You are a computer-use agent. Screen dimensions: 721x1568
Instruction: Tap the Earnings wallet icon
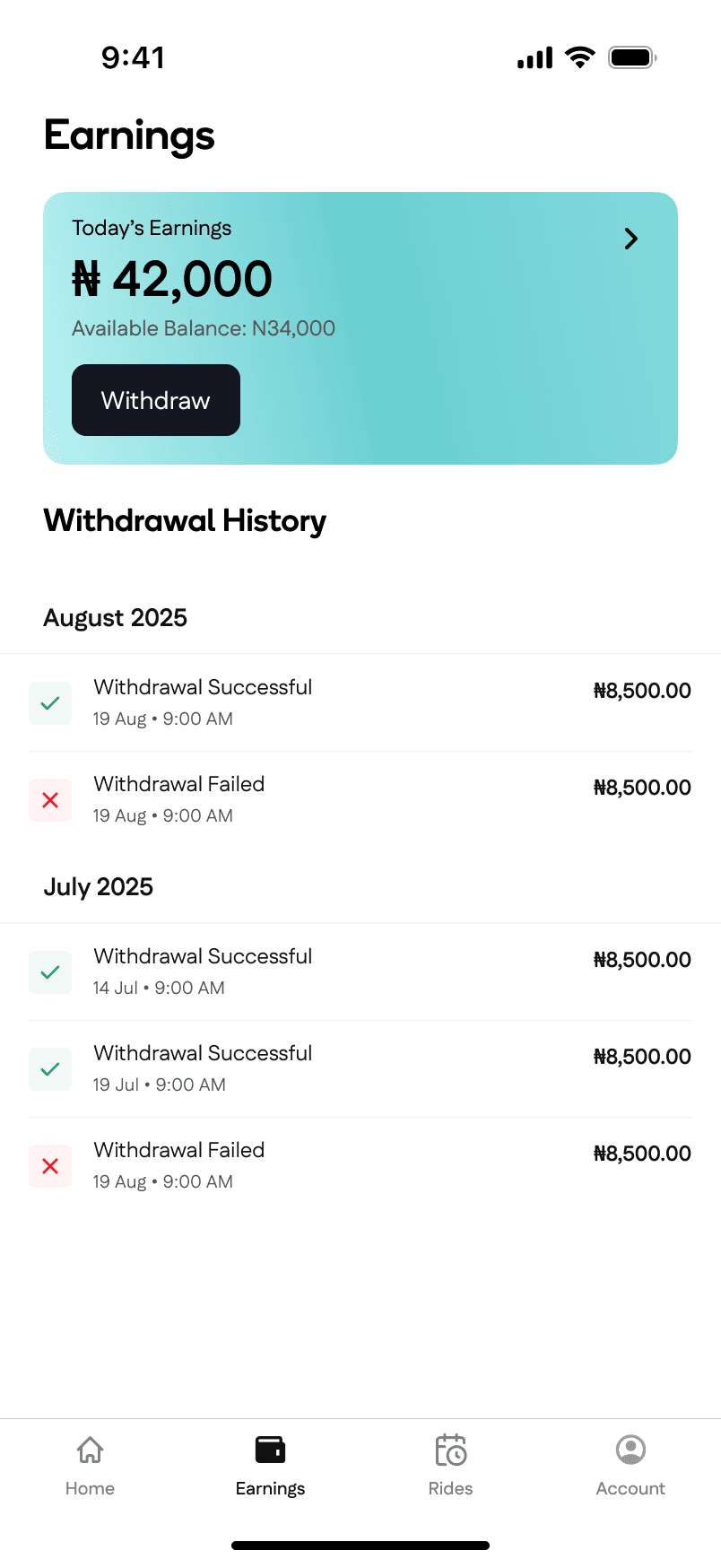coord(270,1450)
